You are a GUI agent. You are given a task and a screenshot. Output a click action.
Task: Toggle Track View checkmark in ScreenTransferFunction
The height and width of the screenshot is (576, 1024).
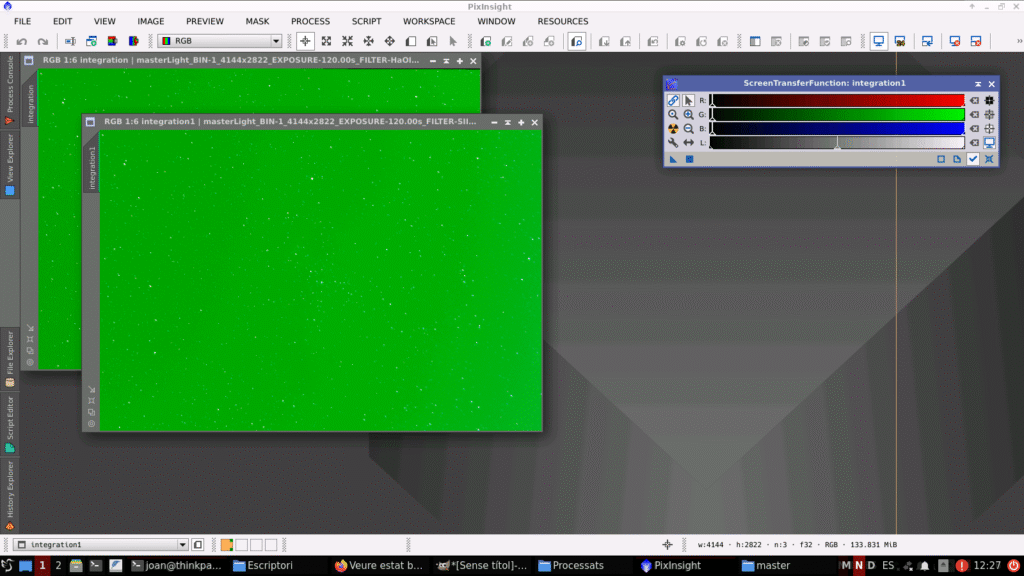(973, 159)
